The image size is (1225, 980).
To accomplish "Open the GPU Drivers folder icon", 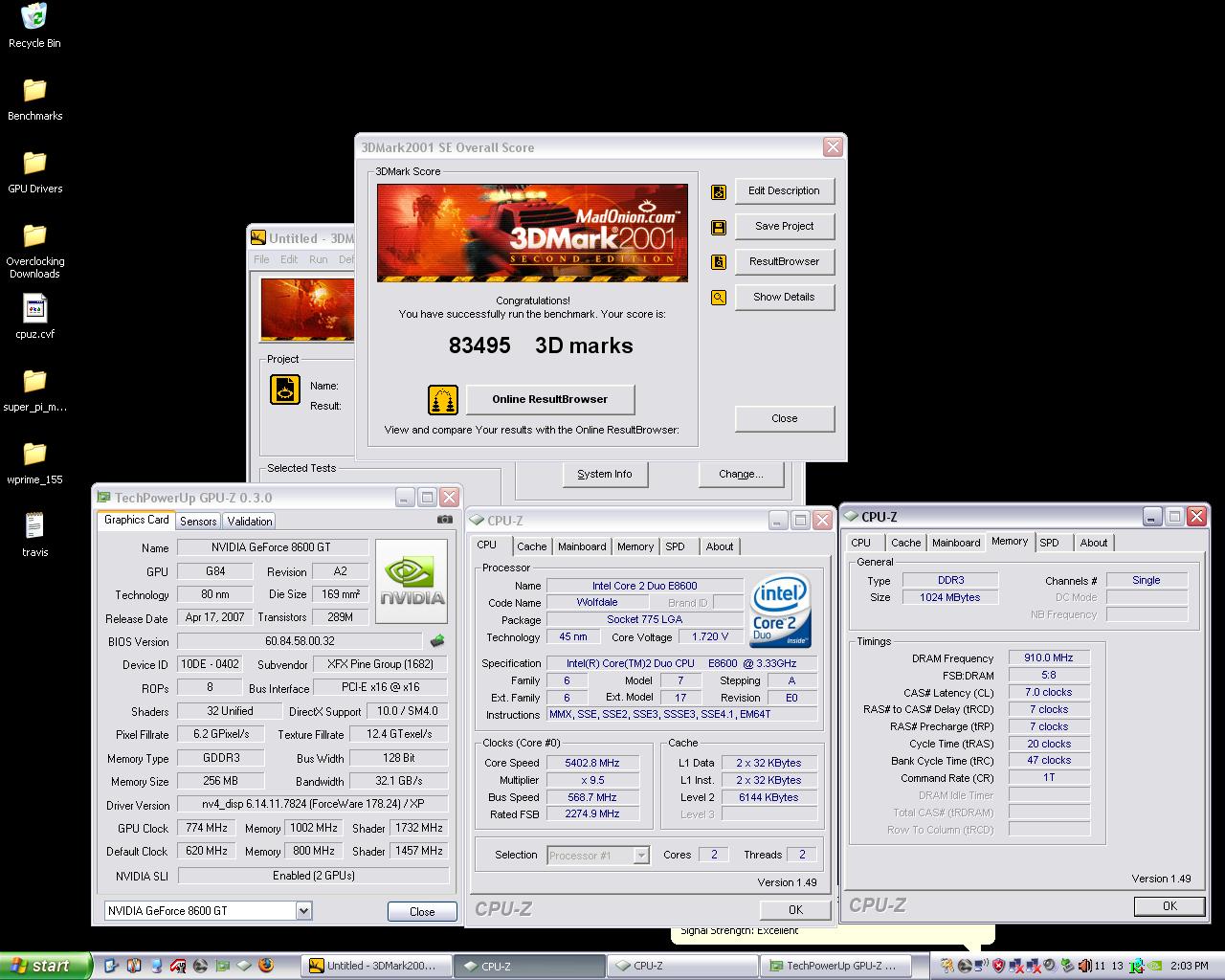I will (34, 163).
